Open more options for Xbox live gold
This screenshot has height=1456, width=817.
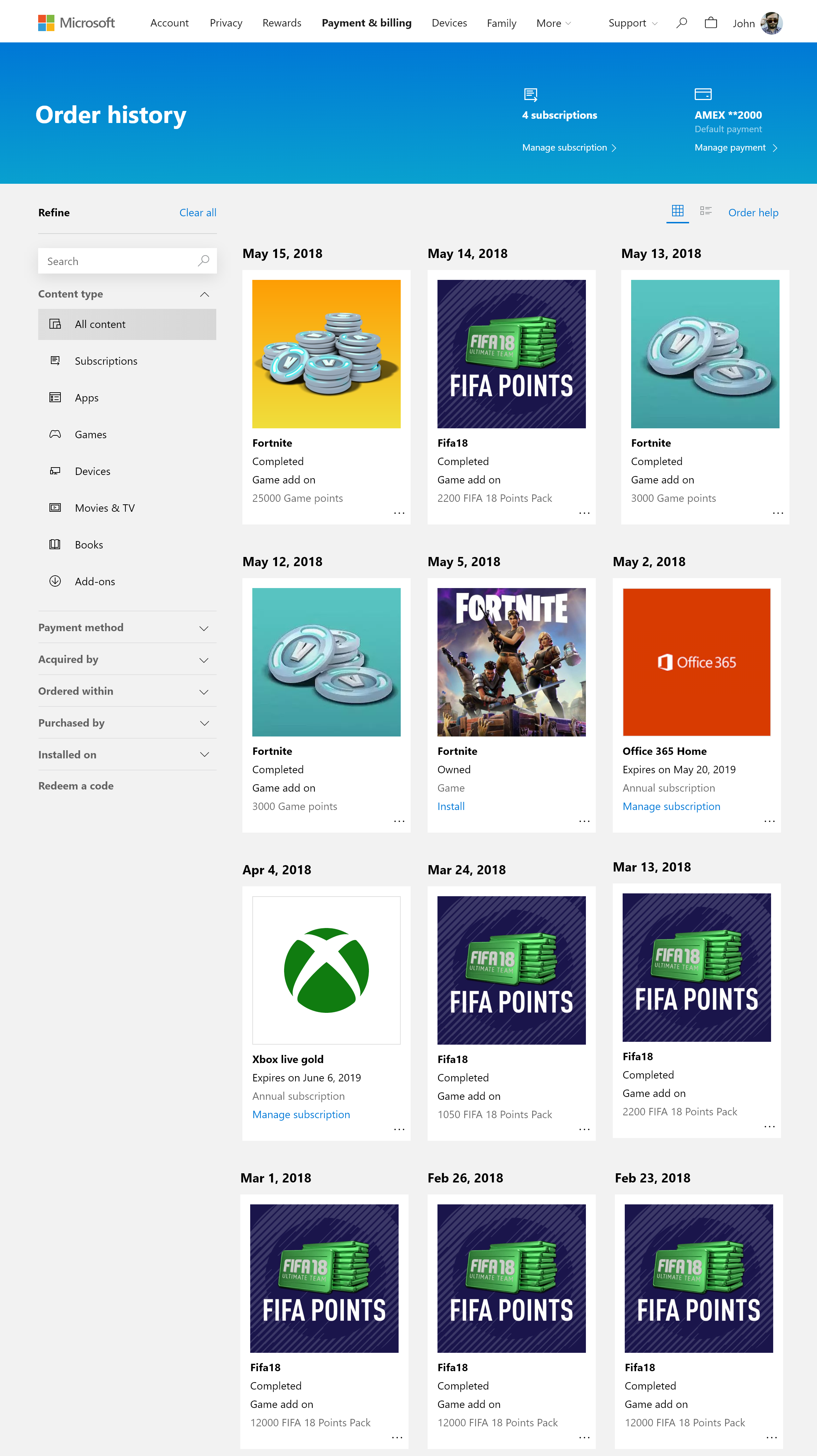(x=399, y=1129)
